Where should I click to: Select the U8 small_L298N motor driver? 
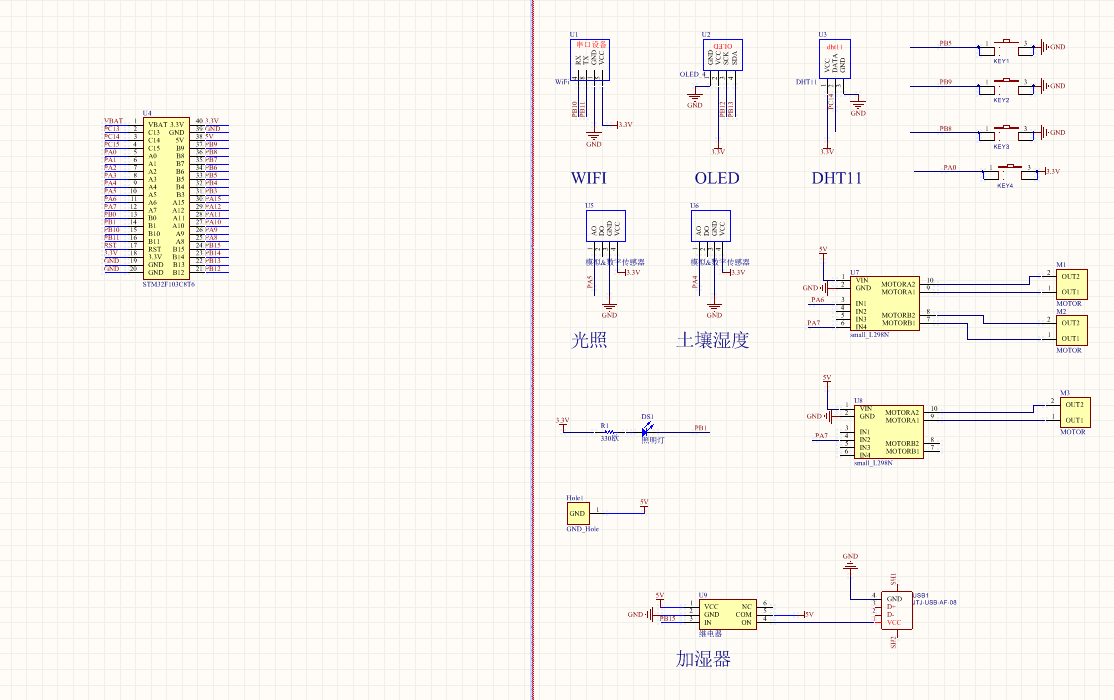(x=889, y=432)
